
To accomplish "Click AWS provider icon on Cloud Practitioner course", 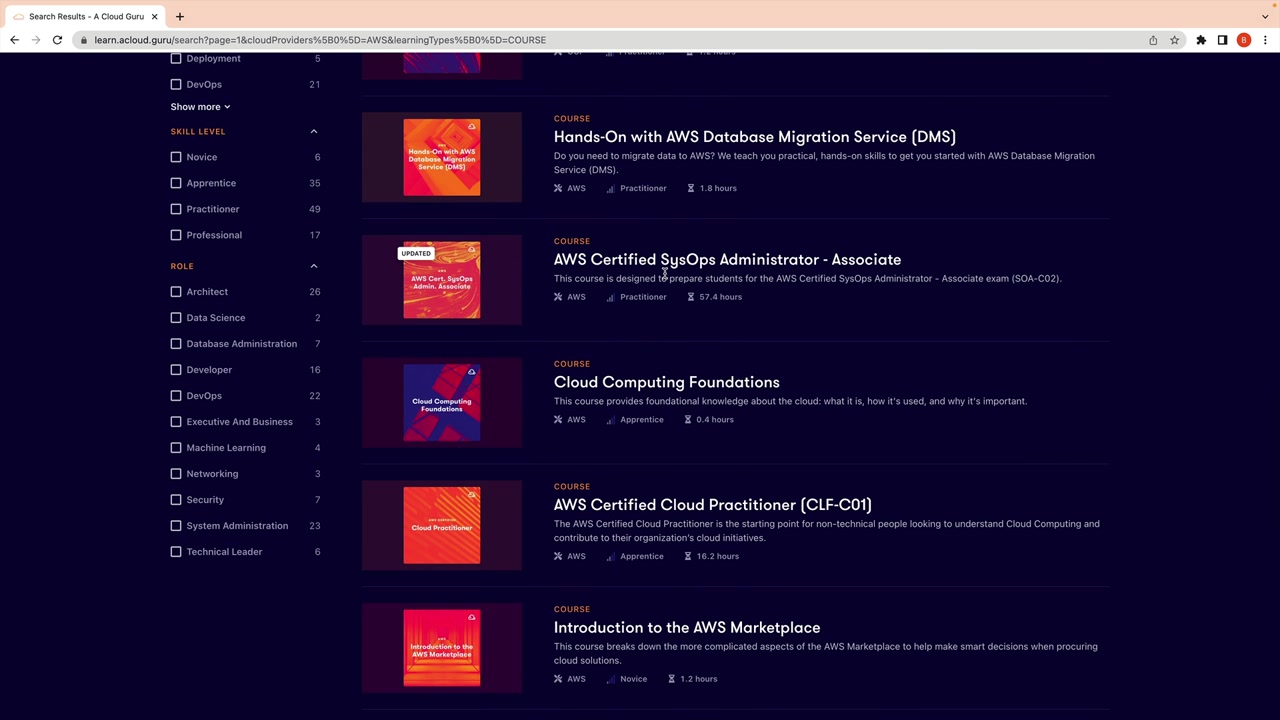I will pyautogui.click(x=558, y=556).
